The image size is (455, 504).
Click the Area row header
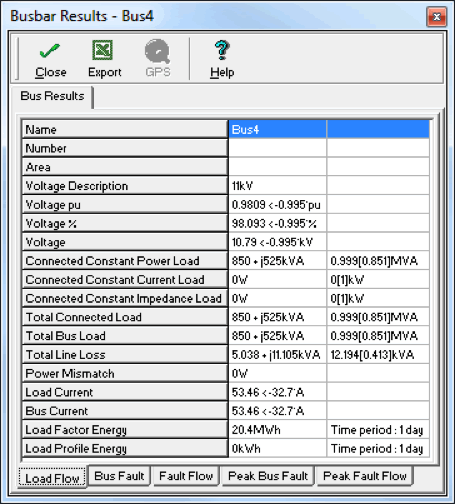[x=125, y=167]
